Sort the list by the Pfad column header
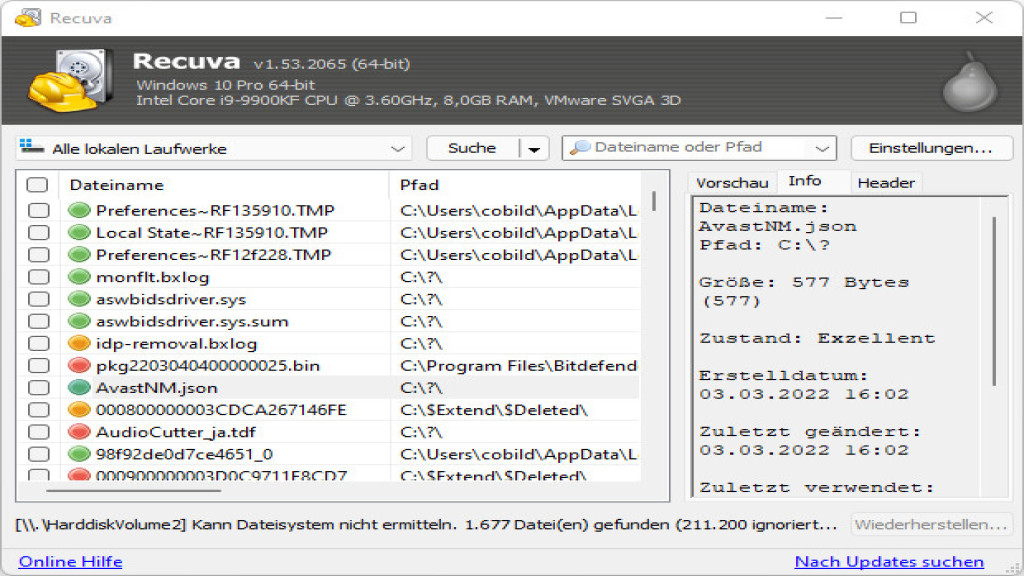The height and width of the screenshot is (576, 1024). point(419,185)
